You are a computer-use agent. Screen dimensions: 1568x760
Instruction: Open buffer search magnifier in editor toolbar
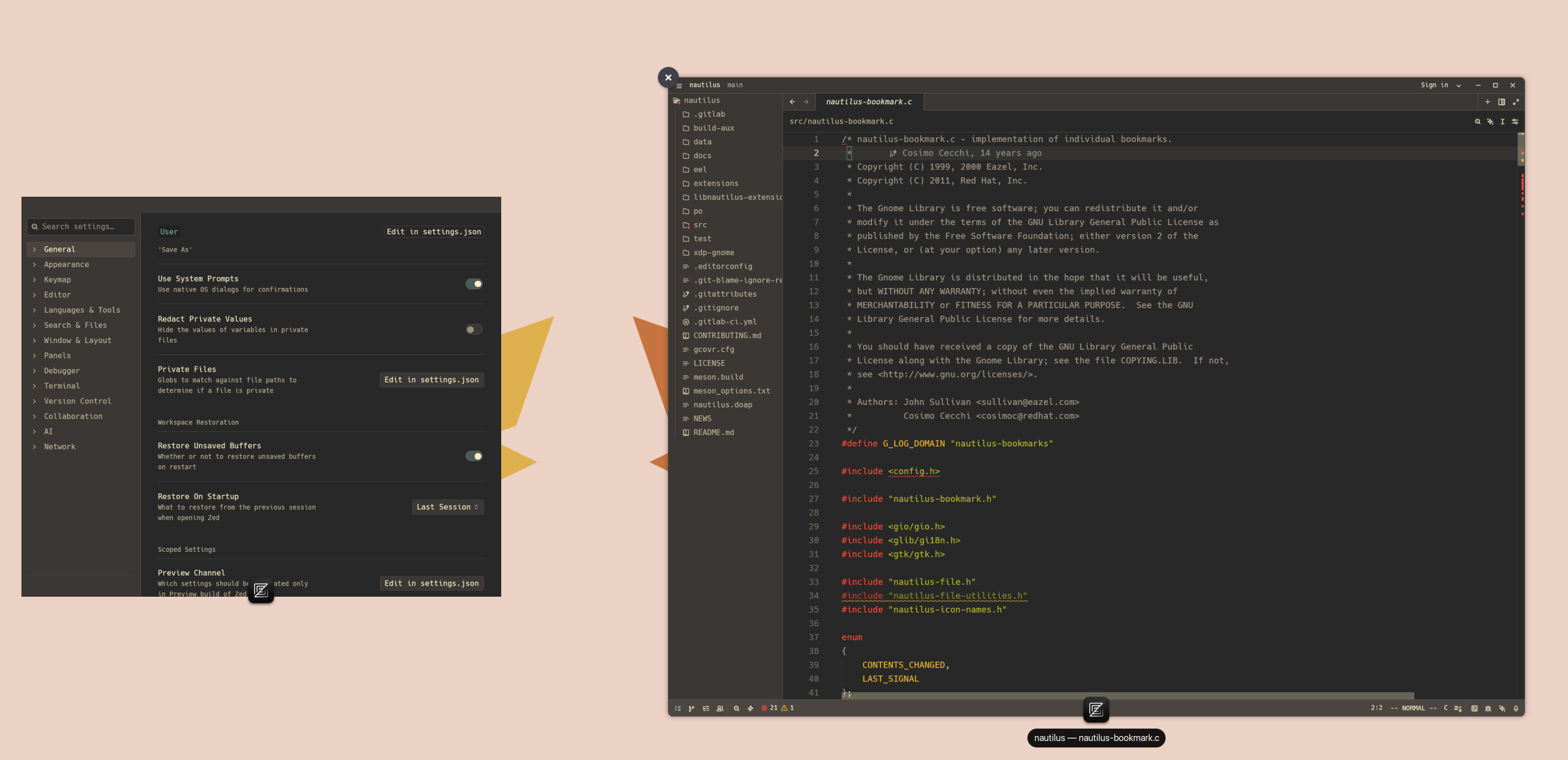[1477, 121]
